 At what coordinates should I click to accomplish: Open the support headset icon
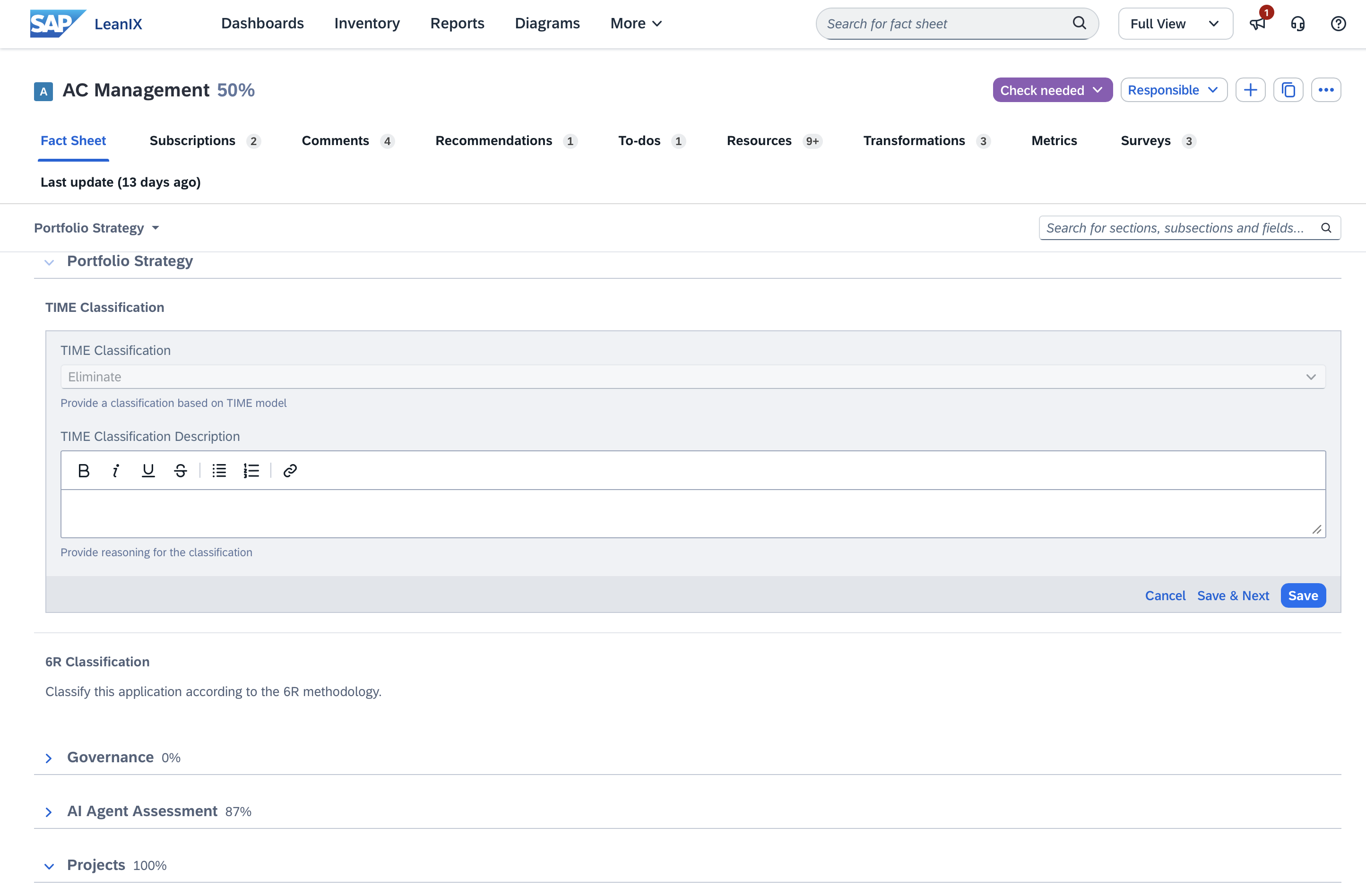[1298, 24]
